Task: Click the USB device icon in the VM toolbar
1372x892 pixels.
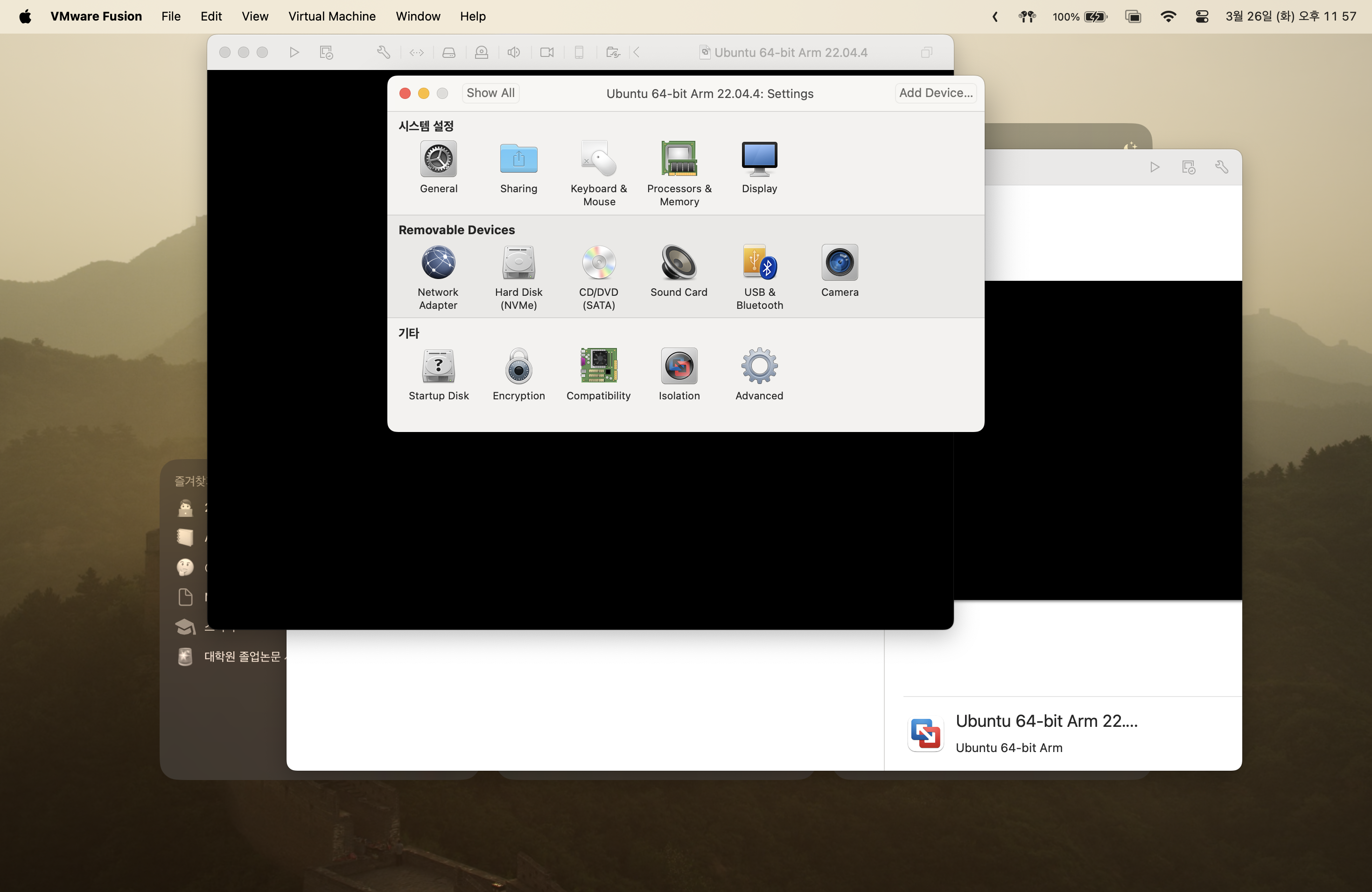Action: (579, 52)
